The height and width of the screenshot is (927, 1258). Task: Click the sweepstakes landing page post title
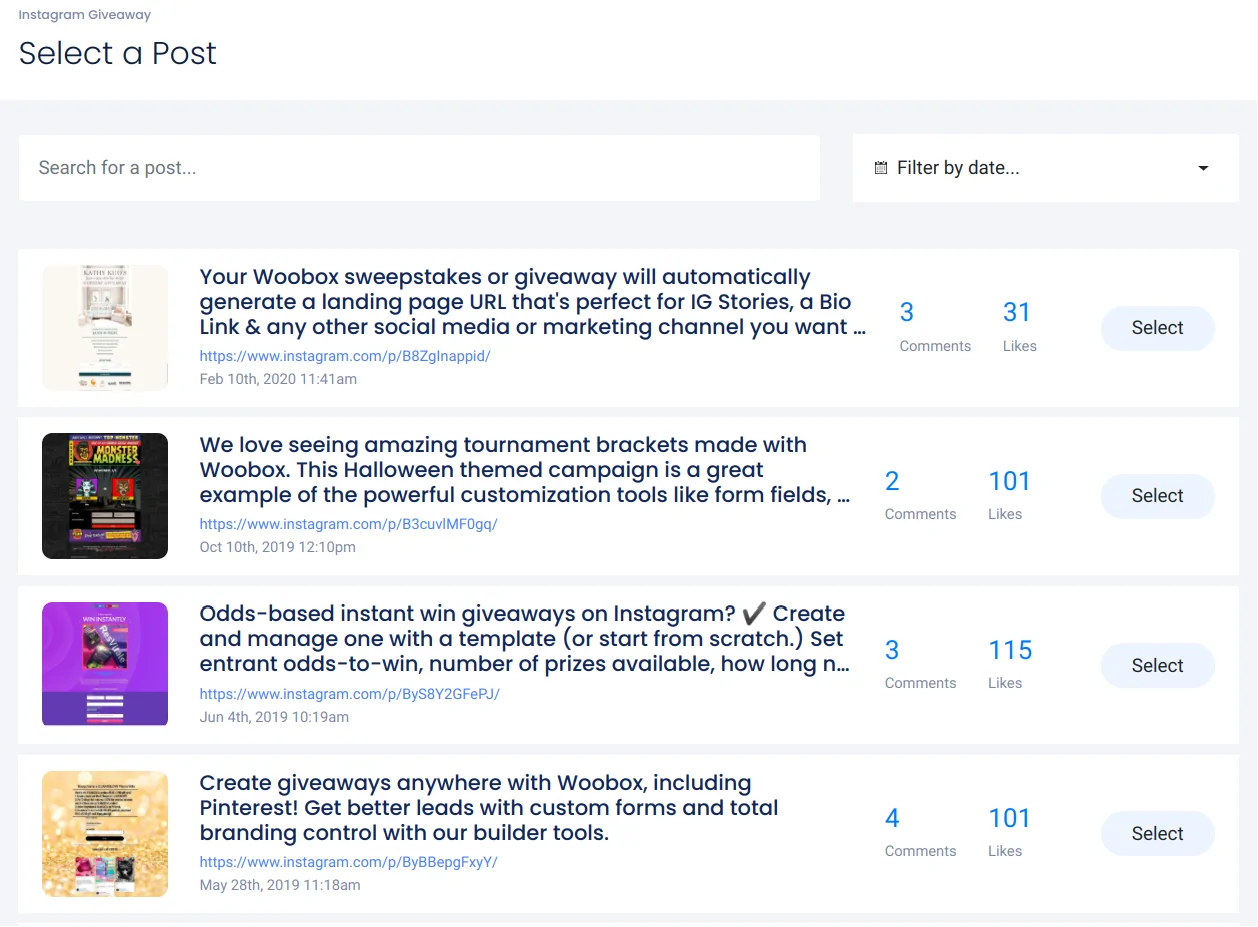(532, 302)
